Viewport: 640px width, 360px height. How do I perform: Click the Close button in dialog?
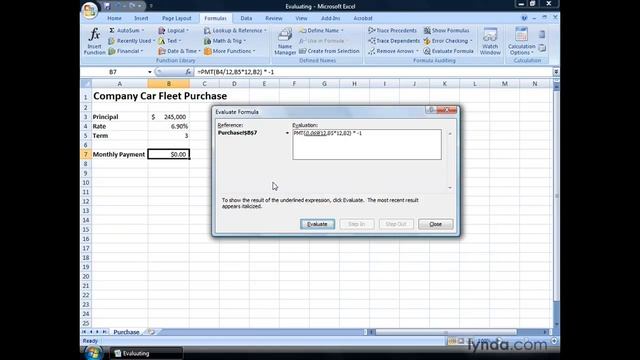[x=436, y=224]
